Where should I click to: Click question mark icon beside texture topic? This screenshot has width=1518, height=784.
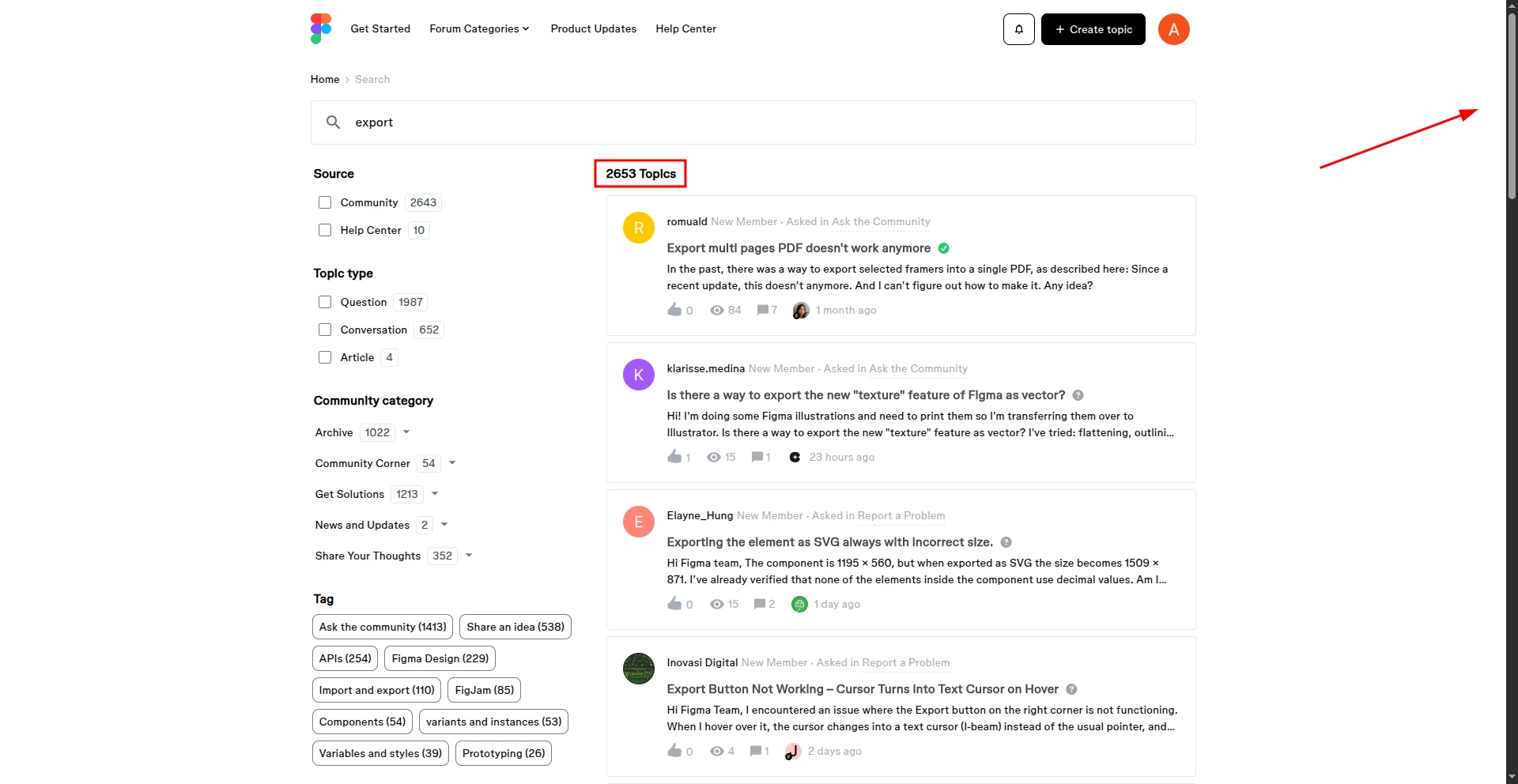point(1078,395)
